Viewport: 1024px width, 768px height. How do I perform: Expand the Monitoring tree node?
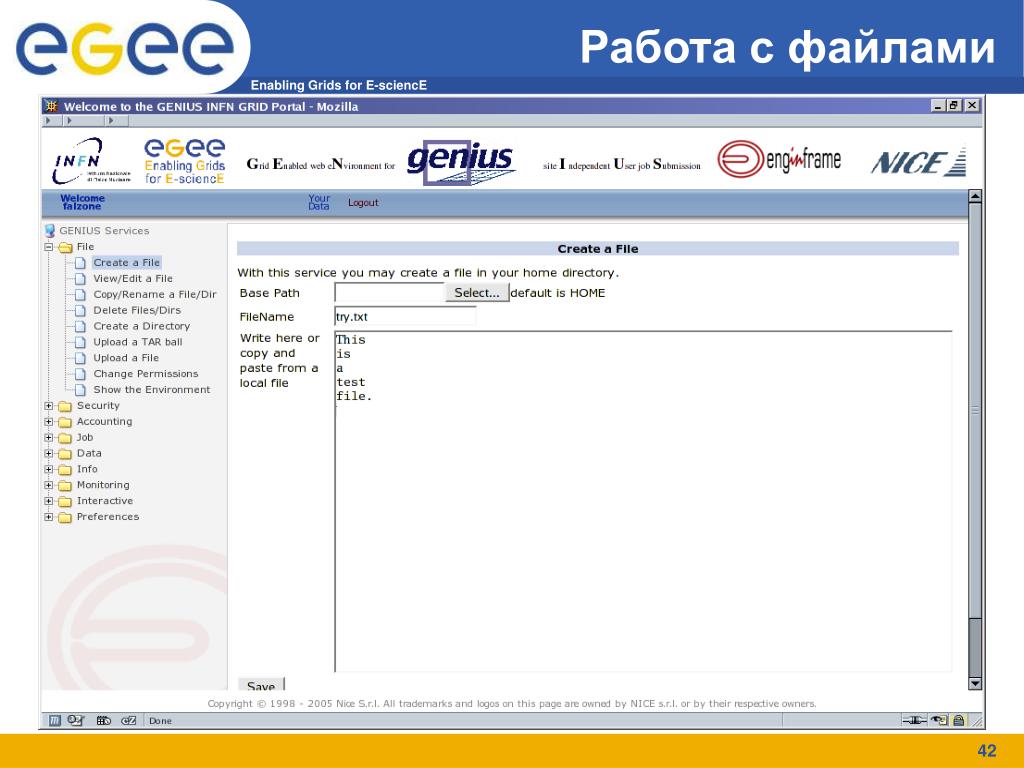[x=48, y=485]
